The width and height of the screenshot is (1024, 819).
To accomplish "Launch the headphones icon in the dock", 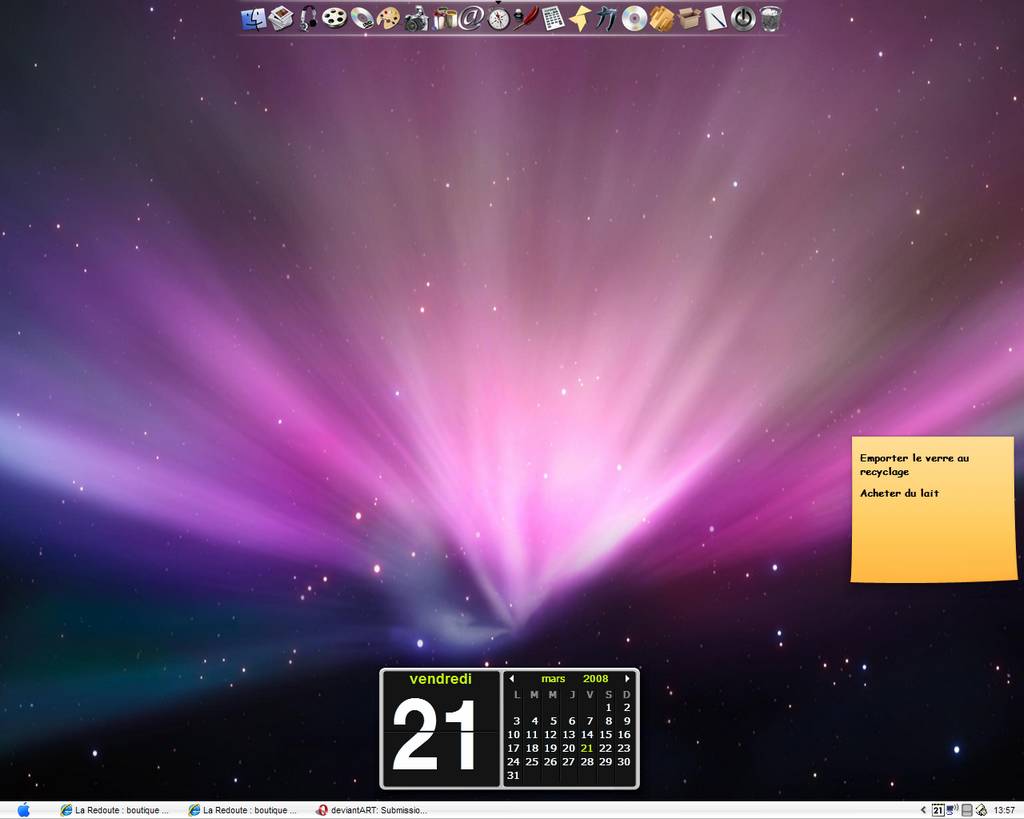I will 308,18.
